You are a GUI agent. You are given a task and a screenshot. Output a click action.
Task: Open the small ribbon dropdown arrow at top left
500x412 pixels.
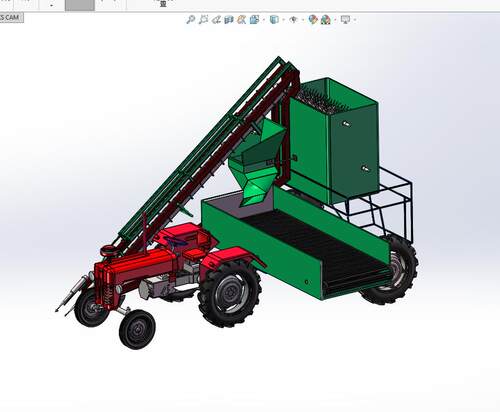click(52, 6)
